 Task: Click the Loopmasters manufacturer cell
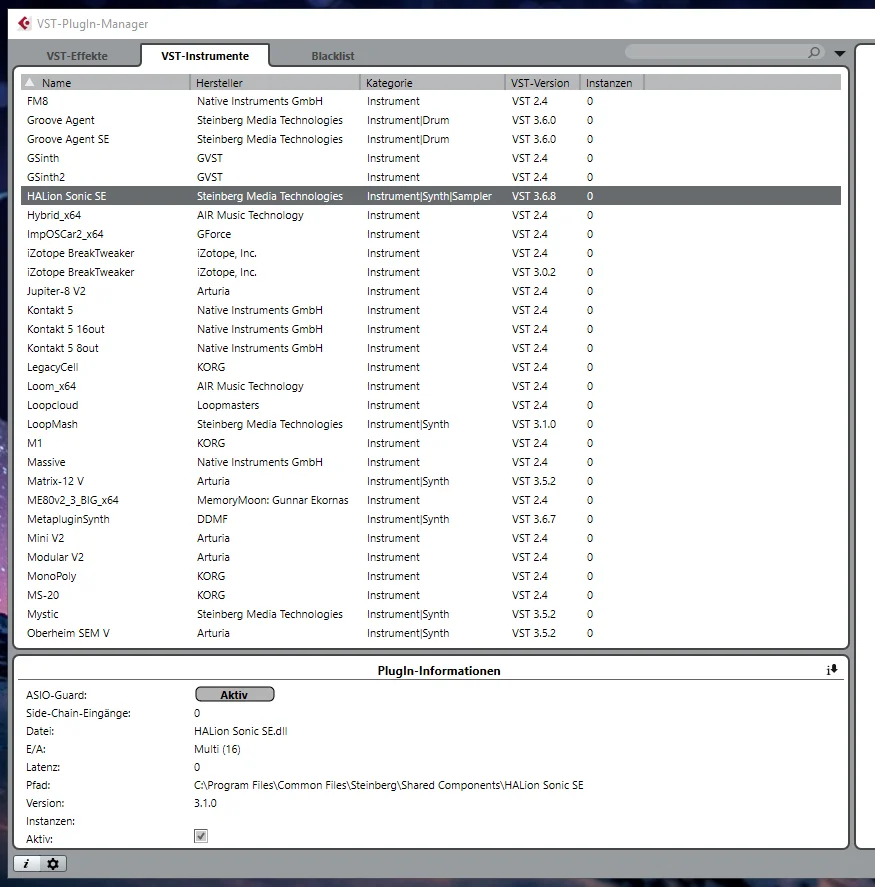[x=228, y=405]
